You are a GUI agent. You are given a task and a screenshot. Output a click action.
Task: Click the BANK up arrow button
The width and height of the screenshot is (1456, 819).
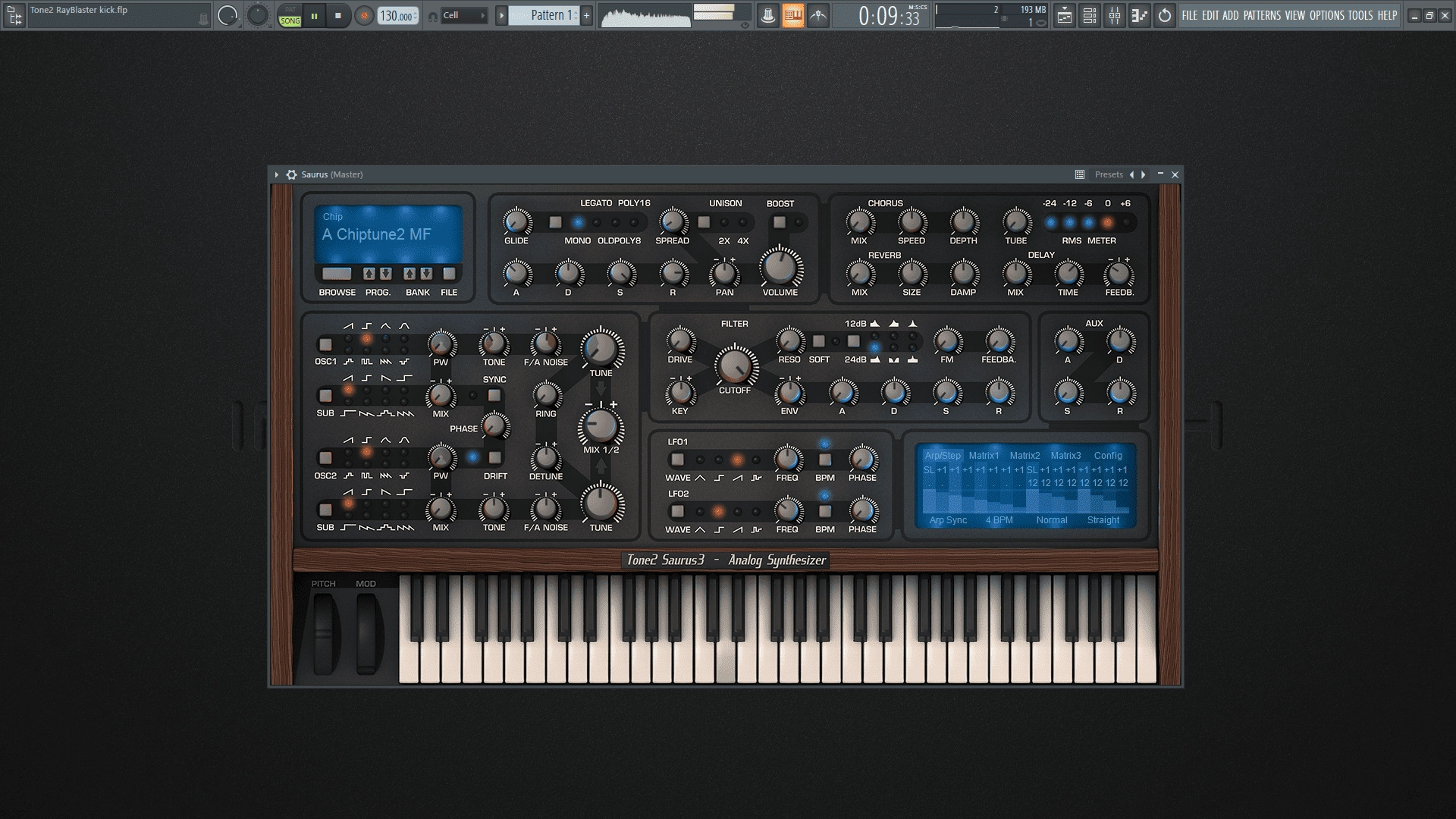point(409,274)
